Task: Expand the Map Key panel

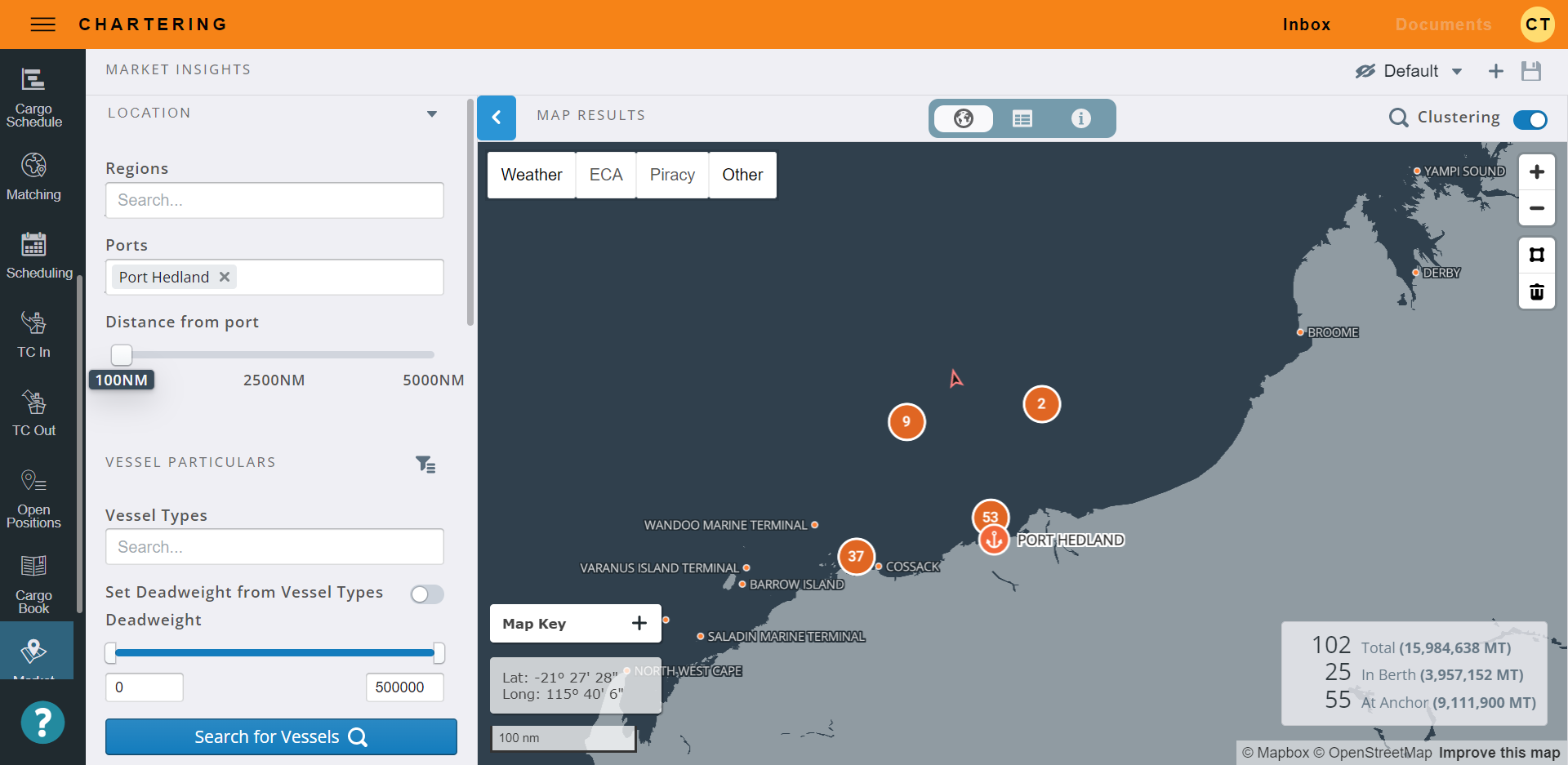Action: (x=639, y=624)
